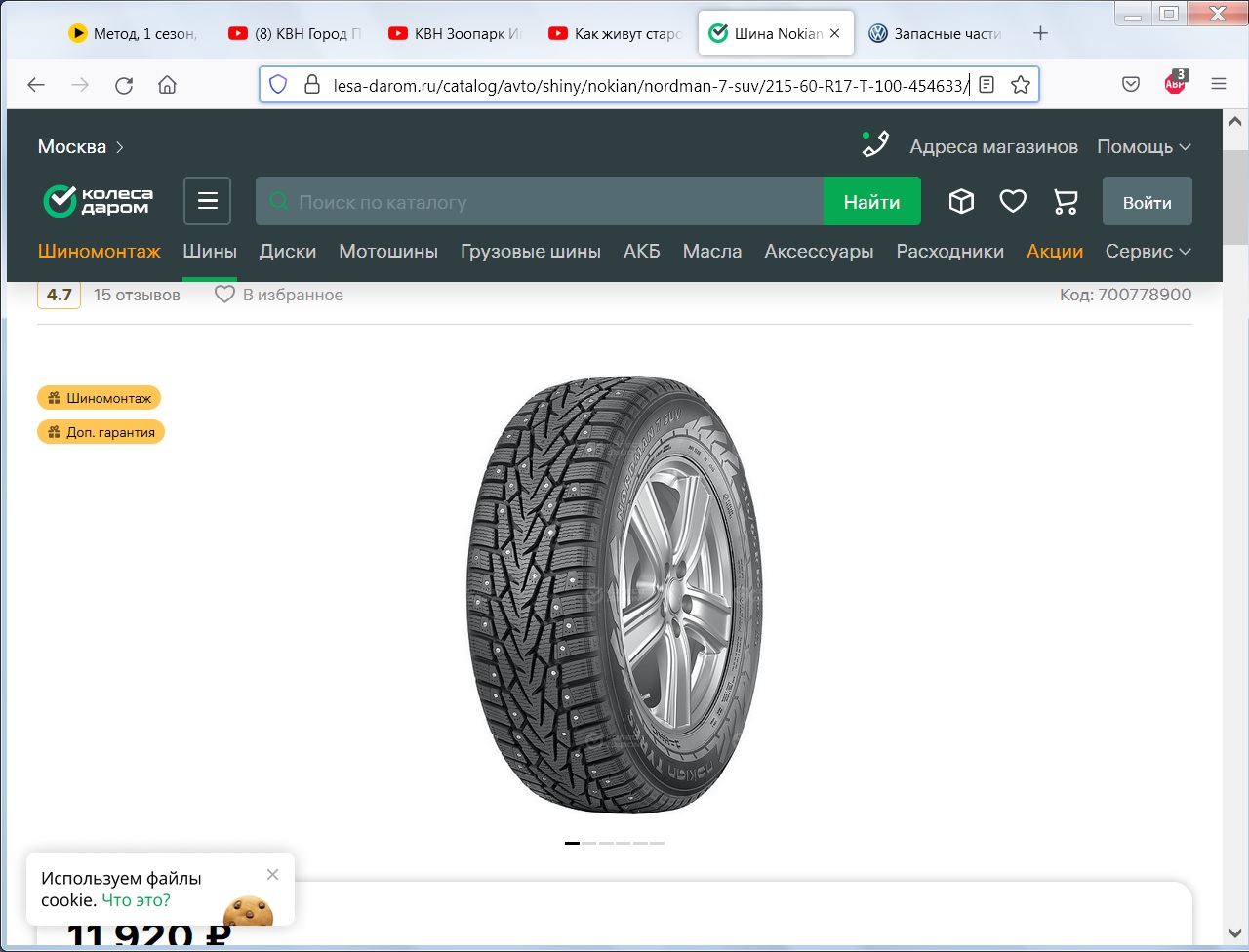Image resolution: width=1249 pixels, height=952 pixels.
Task: Open the Мотошины menu item
Action: 388,251
